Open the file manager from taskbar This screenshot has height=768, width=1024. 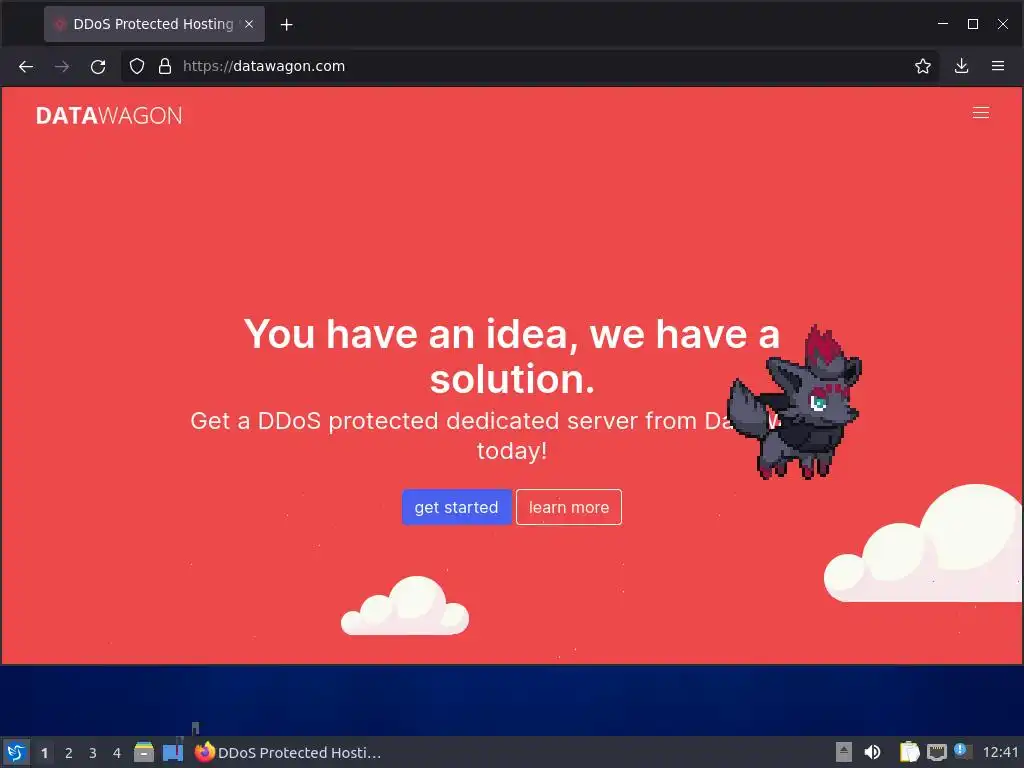144,752
